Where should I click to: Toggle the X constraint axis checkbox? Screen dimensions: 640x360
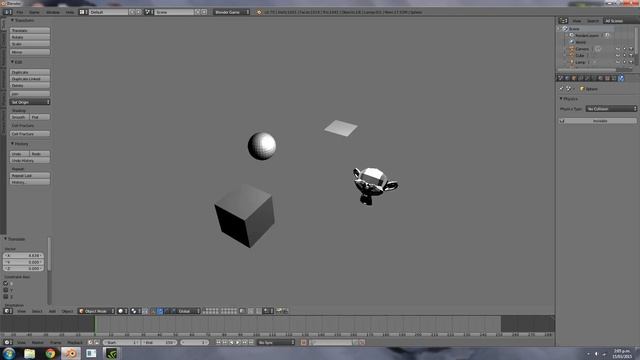(x=6, y=283)
